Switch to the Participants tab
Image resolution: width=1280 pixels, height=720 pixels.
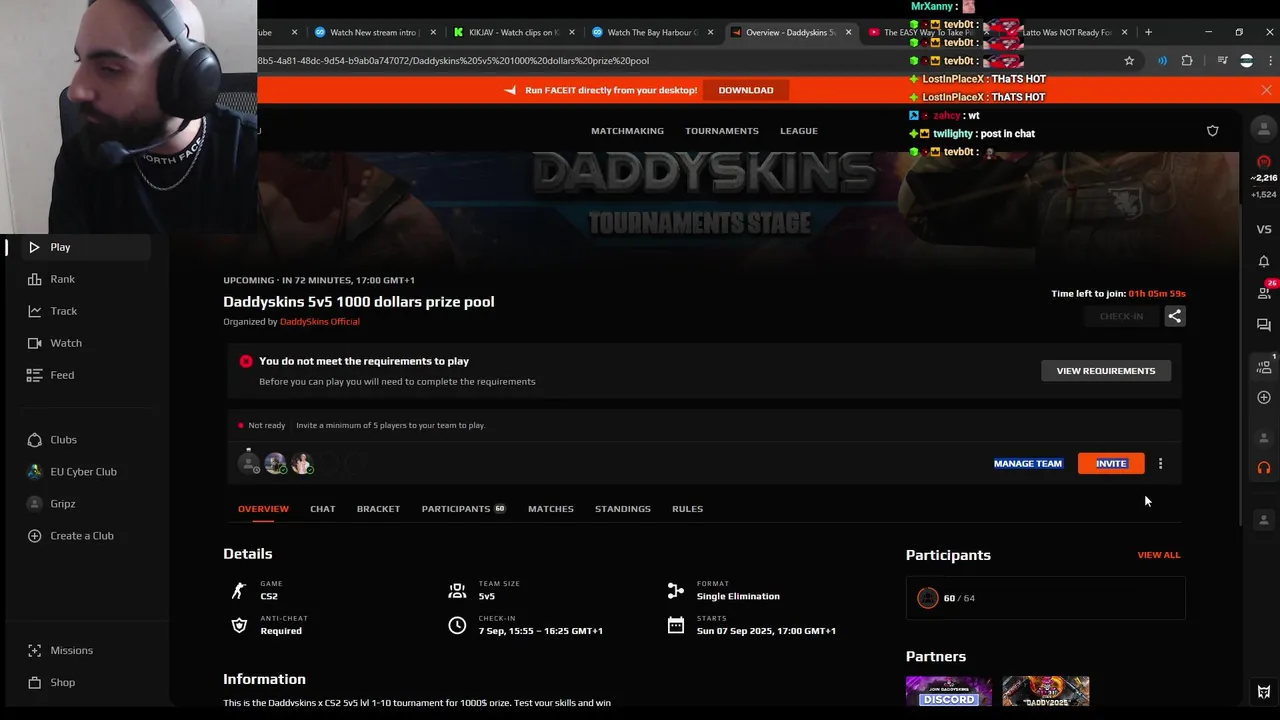click(463, 509)
